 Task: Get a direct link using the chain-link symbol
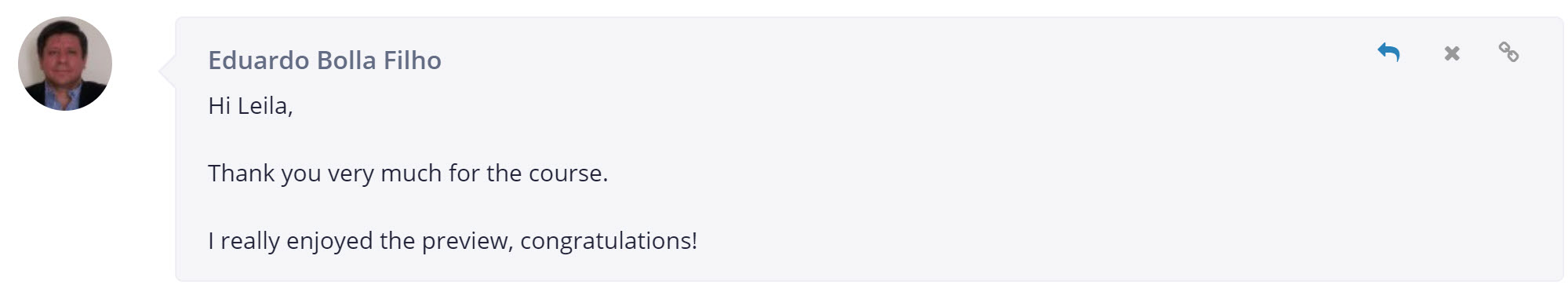click(x=1508, y=53)
